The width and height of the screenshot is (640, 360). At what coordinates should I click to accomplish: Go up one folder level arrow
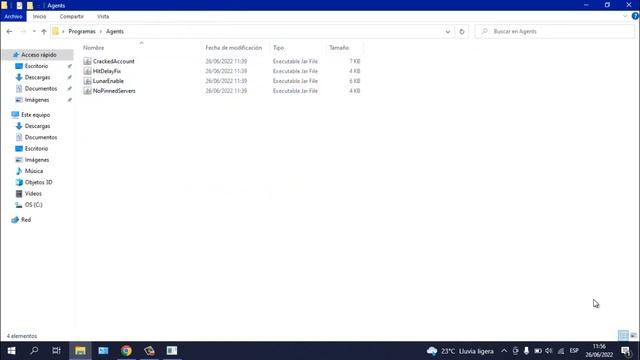[44, 31]
